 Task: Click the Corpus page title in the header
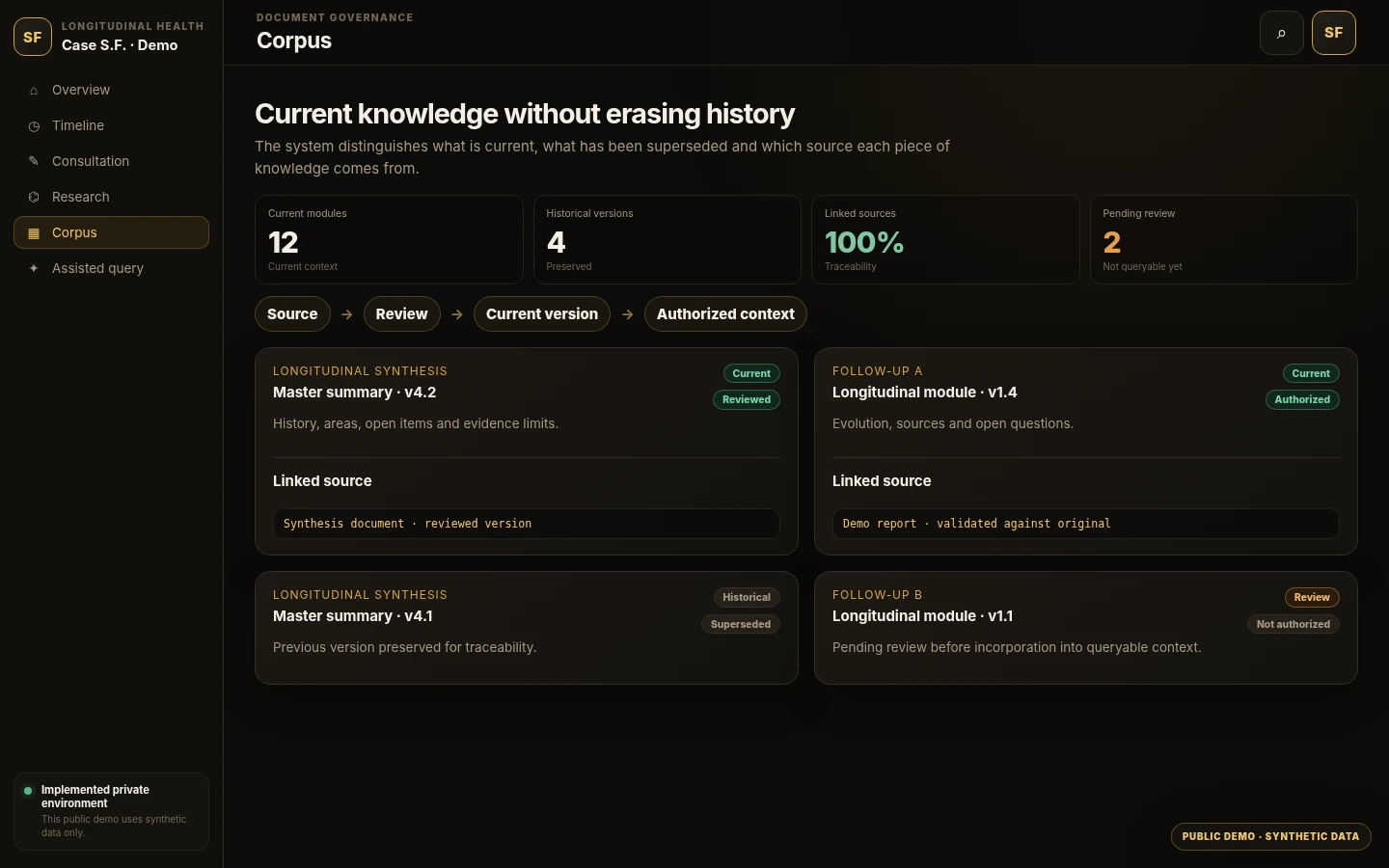(x=294, y=41)
